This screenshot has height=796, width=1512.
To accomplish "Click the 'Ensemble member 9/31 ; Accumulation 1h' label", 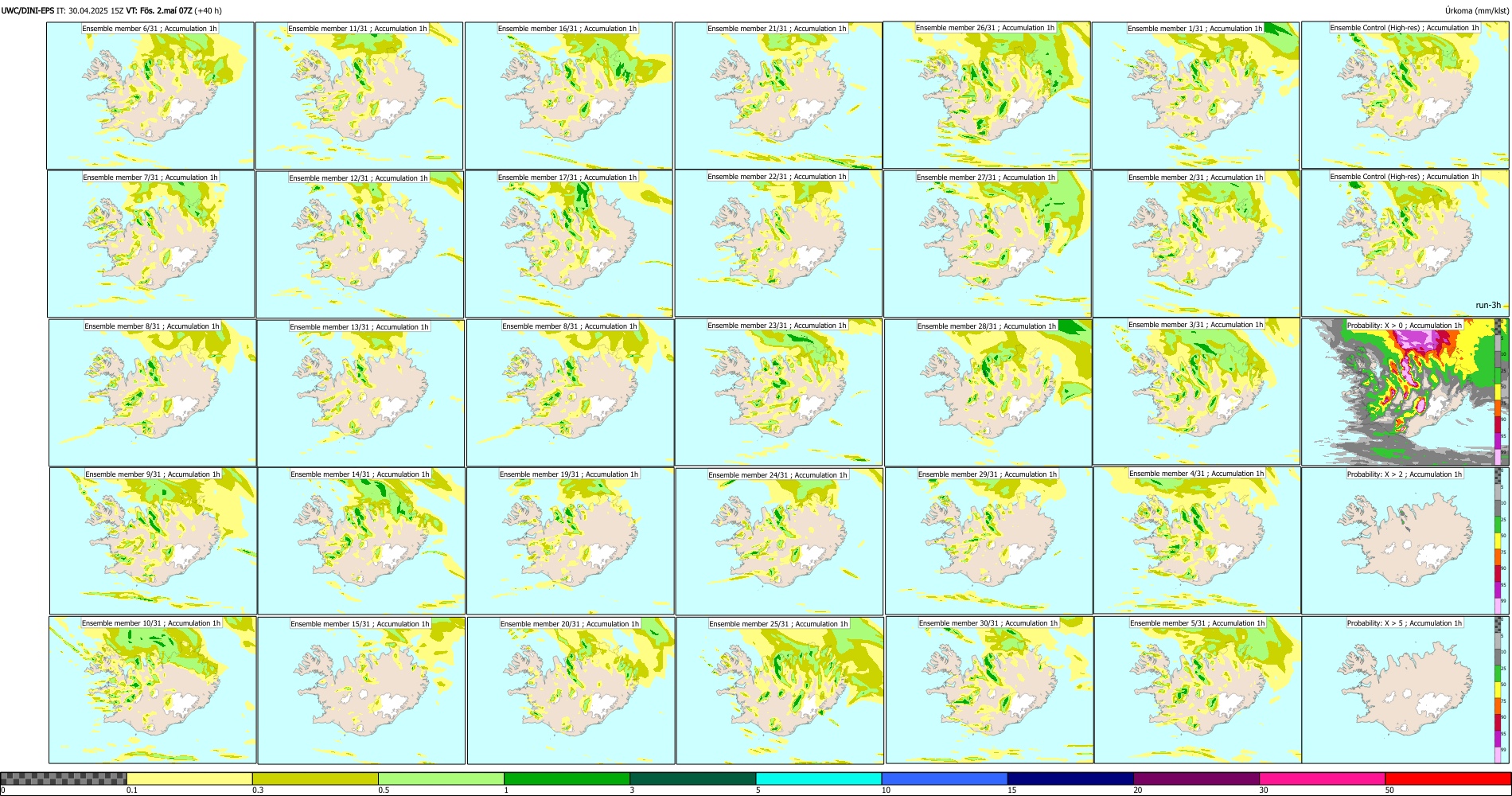I will 153,474.
